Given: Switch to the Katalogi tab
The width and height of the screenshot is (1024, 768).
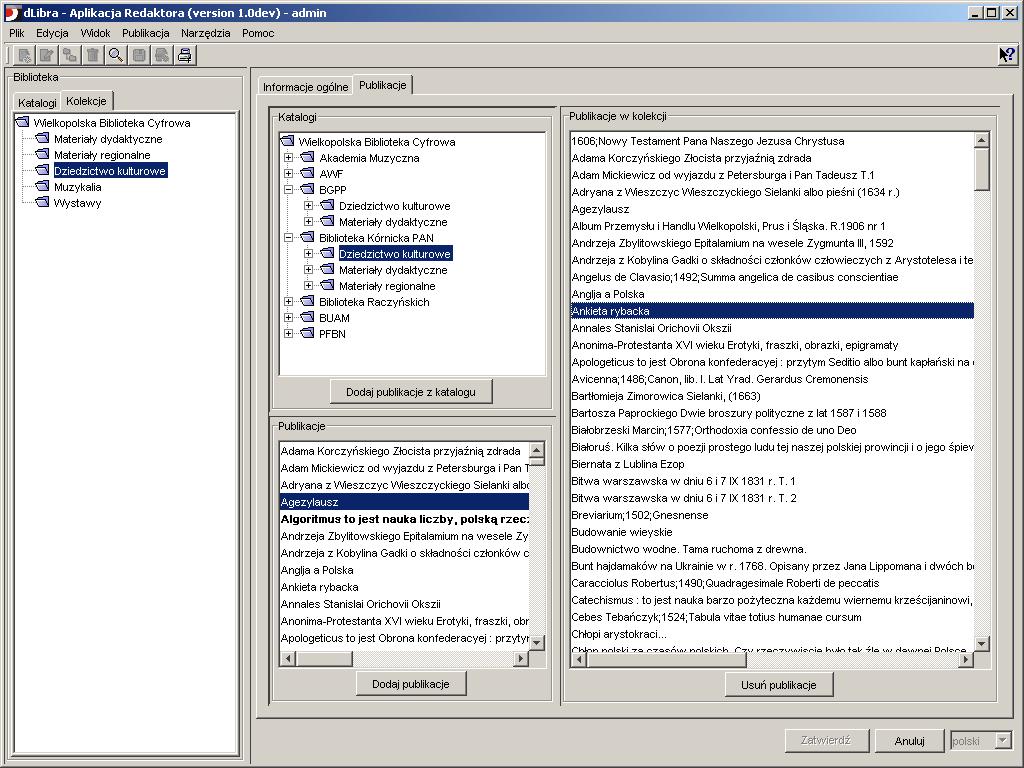Looking at the screenshot, I should (37, 103).
